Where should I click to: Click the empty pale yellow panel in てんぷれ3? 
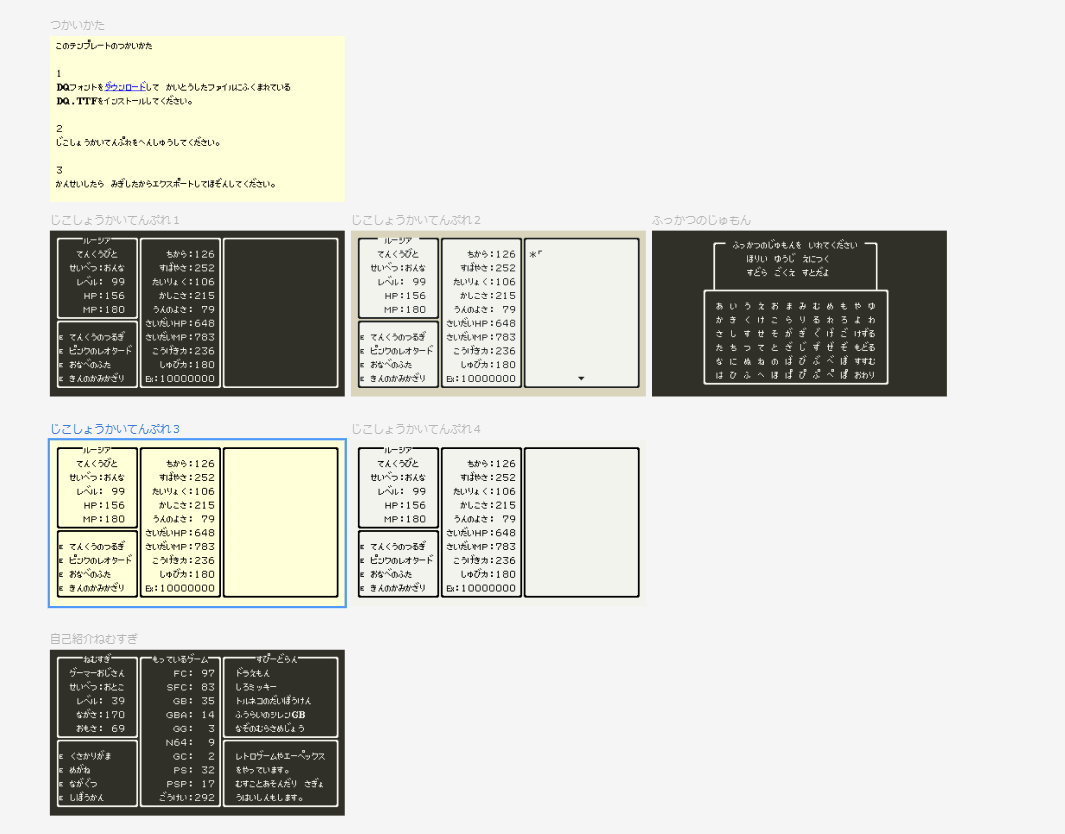(x=280, y=522)
